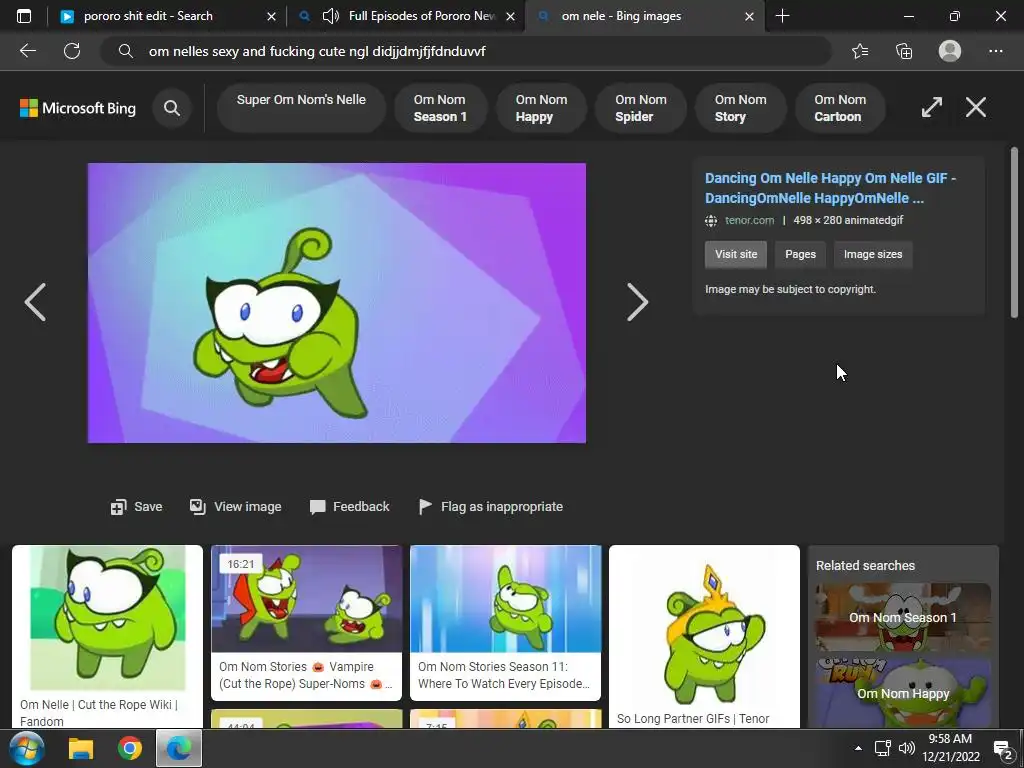
Task: Open notification center icon
Action: coord(1002,749)
